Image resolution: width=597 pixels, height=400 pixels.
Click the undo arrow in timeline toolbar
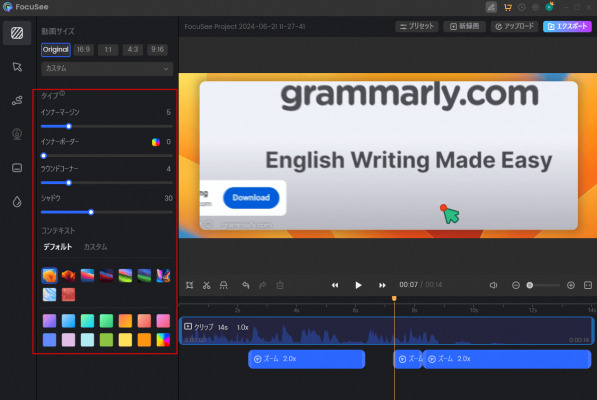click(246, 285)
